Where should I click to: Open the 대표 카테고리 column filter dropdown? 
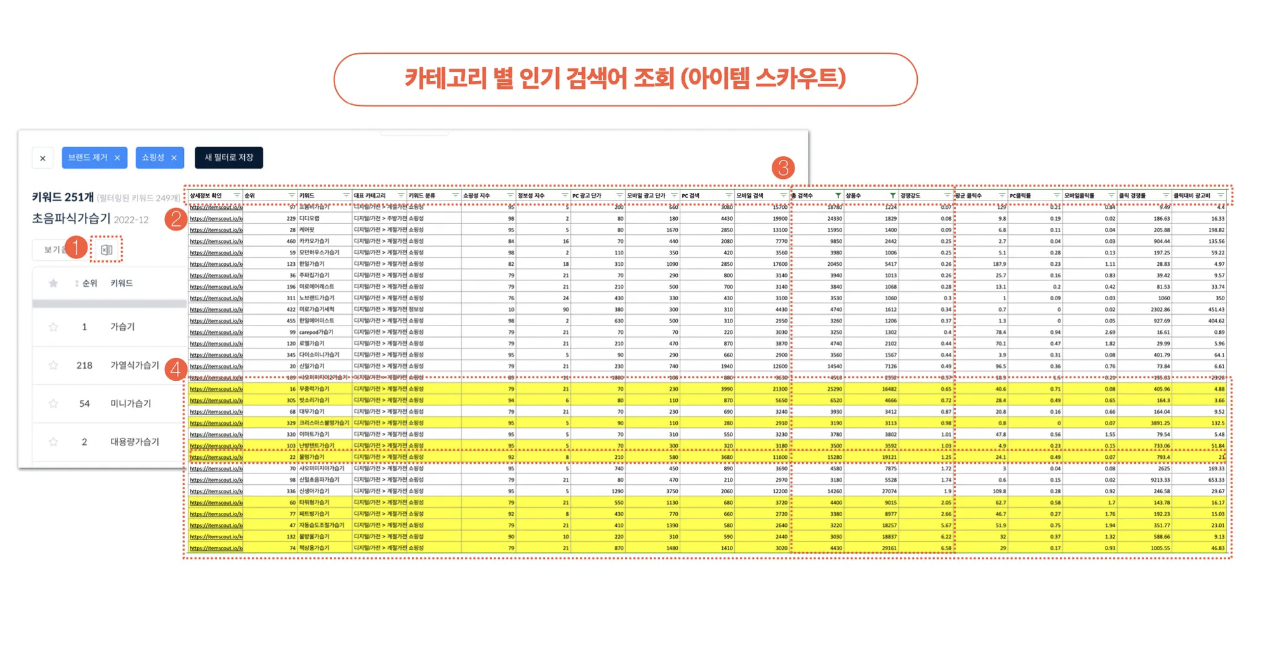tap(400, 195)
